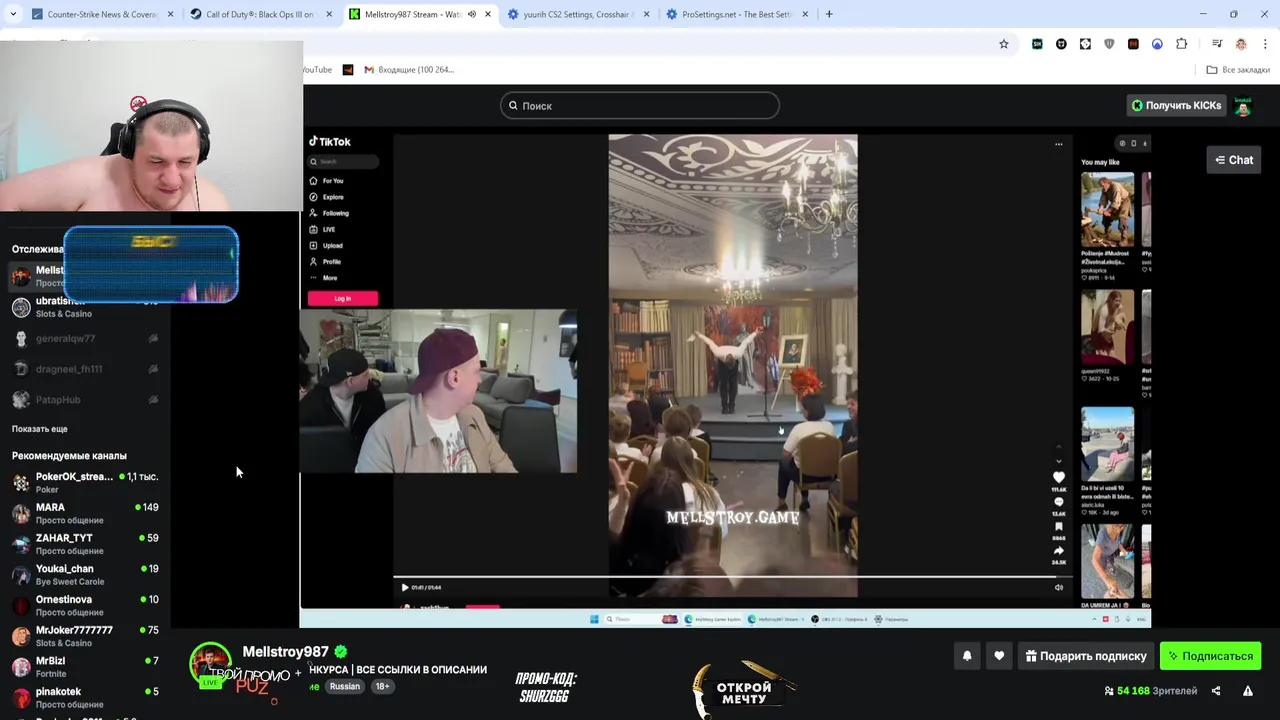
Task: Close the Mellstroy987 Stream tab
Action: tap(488, 14)
